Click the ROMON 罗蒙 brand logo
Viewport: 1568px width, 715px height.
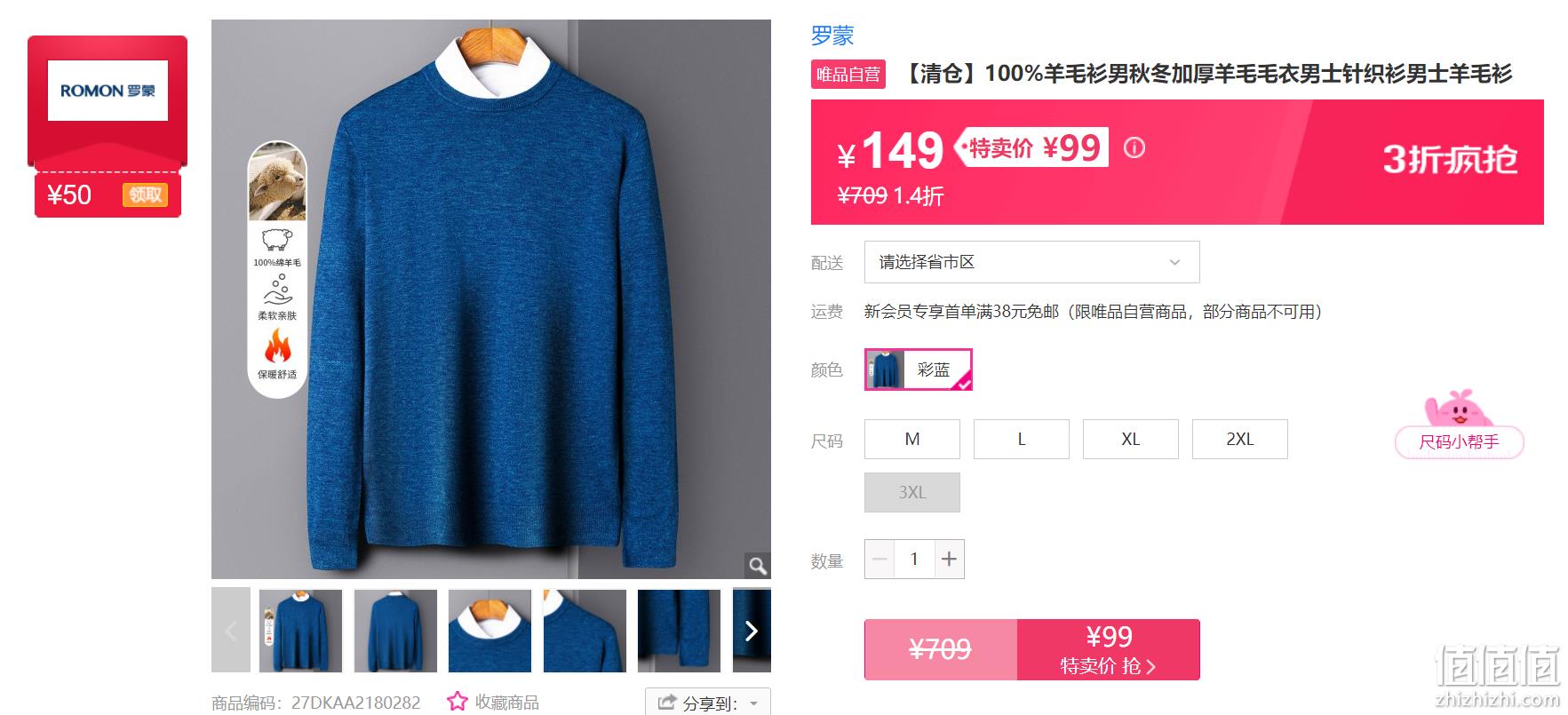(x=107, y=91)
